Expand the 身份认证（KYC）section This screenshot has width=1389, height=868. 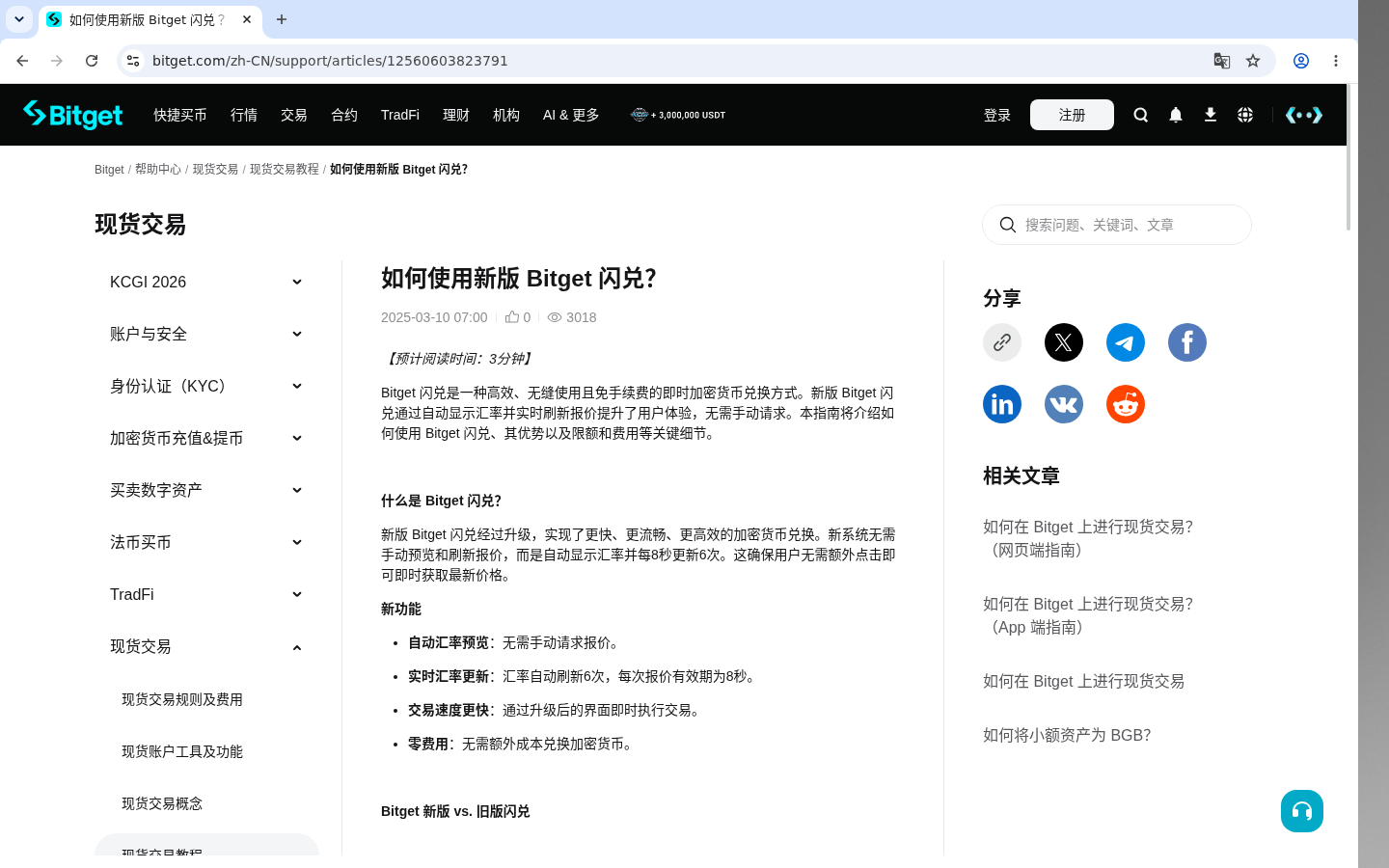click(x=206, y=386)
